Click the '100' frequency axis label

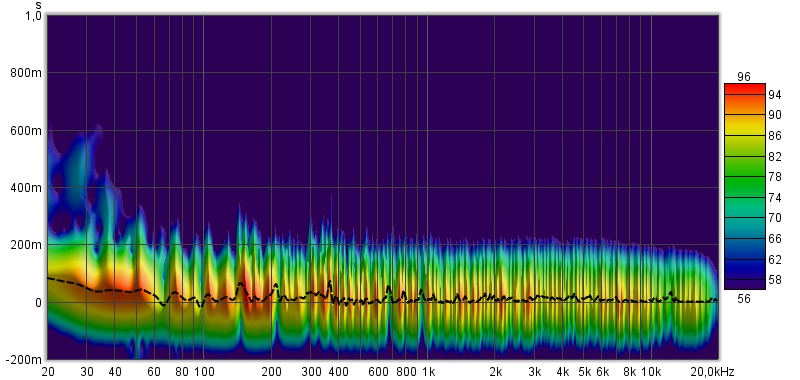click(204, 371)
